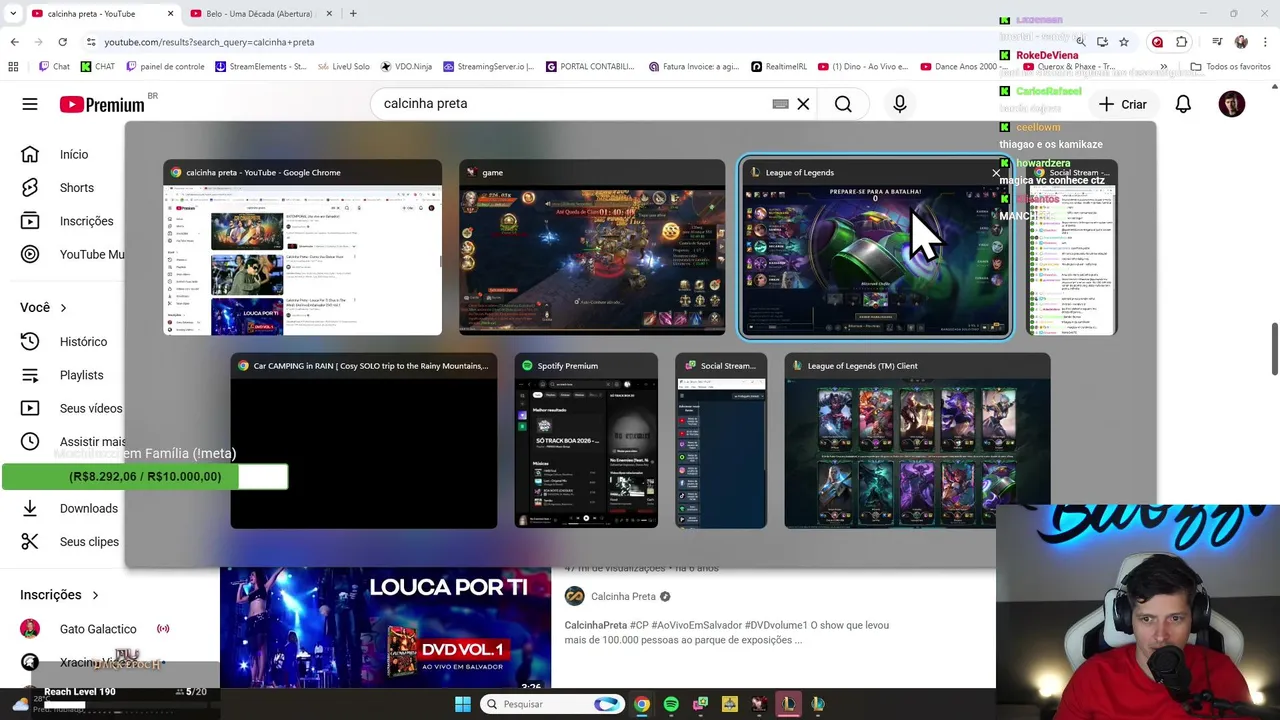The image size is (1280, 720).
Task: Click the address bar URL
Action: 209,42
